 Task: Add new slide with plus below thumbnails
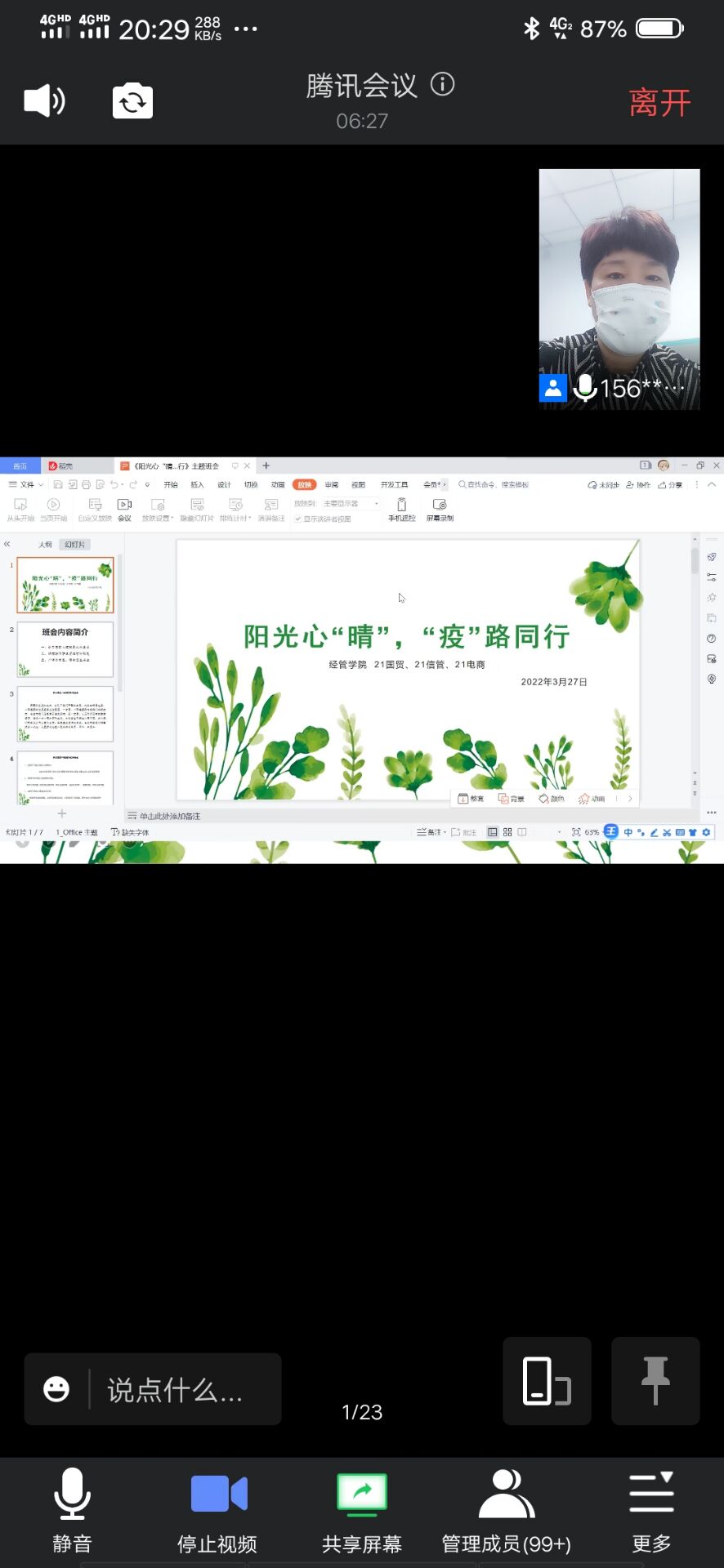pos(62,813)
